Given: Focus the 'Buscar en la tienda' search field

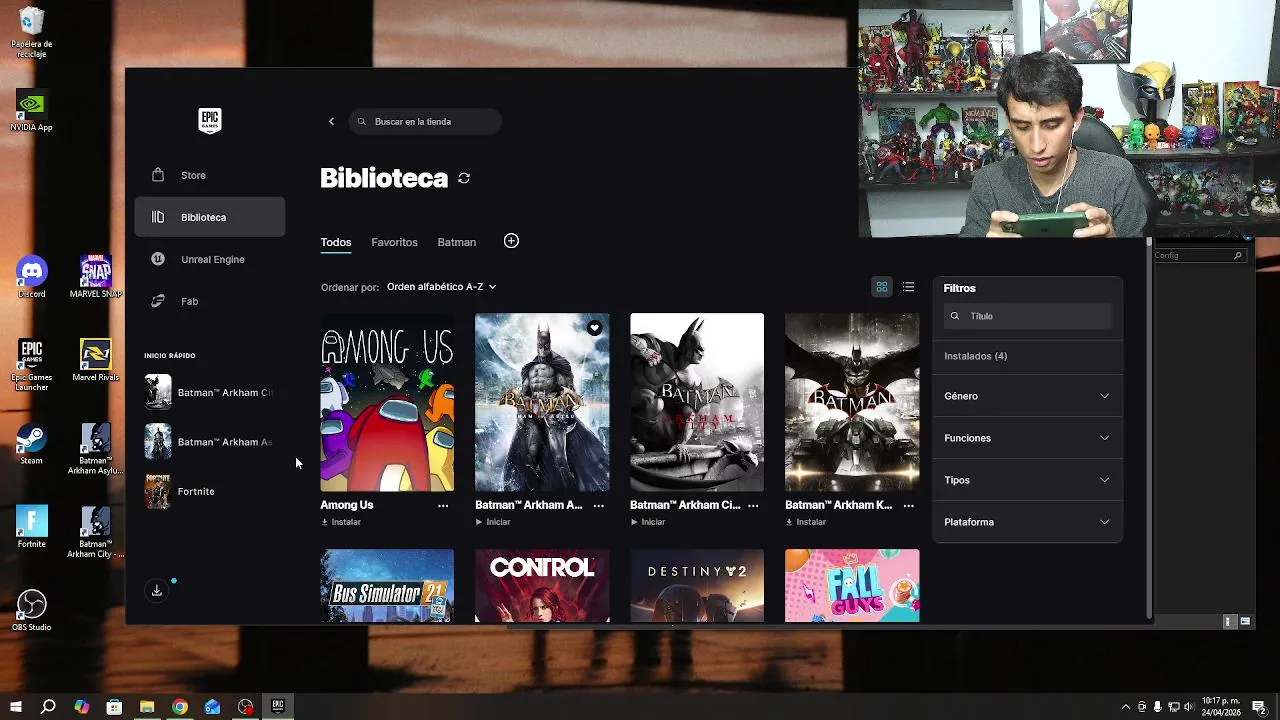Looking at the screenshot, I should click(x=425, y=121).
